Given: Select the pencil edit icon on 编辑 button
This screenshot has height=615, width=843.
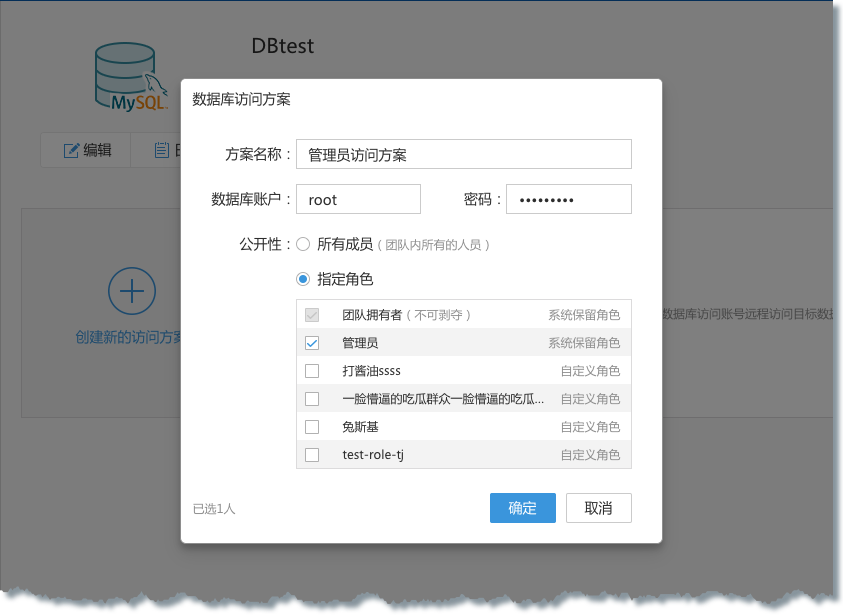Looking at the screenshot, I should [68, 150].
